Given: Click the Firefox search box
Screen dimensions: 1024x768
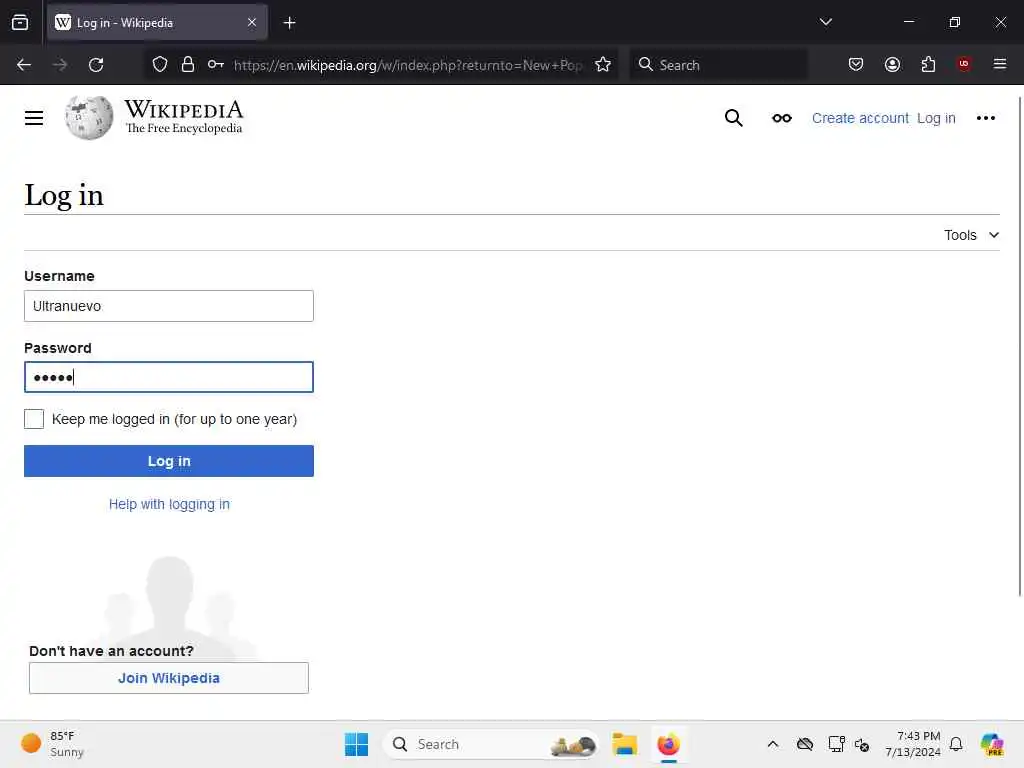Looking at the screenshot, I should pos(718,65).
